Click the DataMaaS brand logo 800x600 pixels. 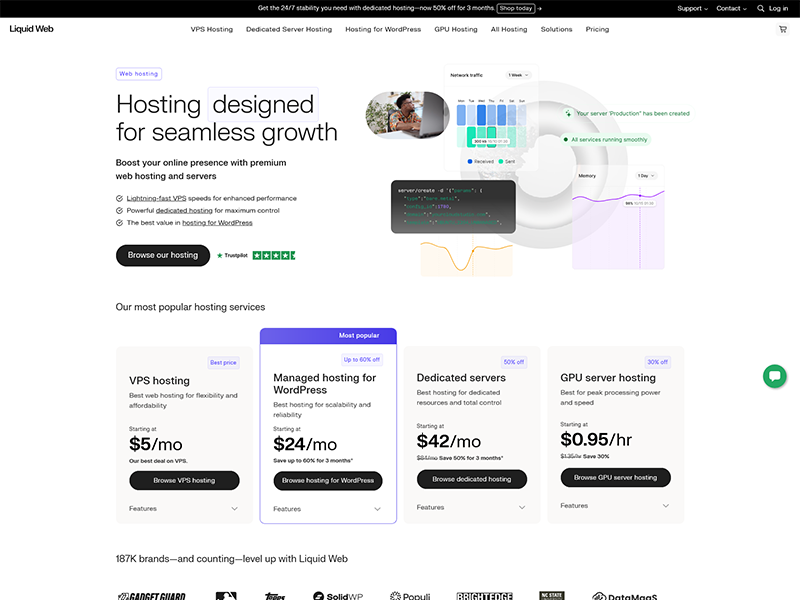(x=624, y=596)
